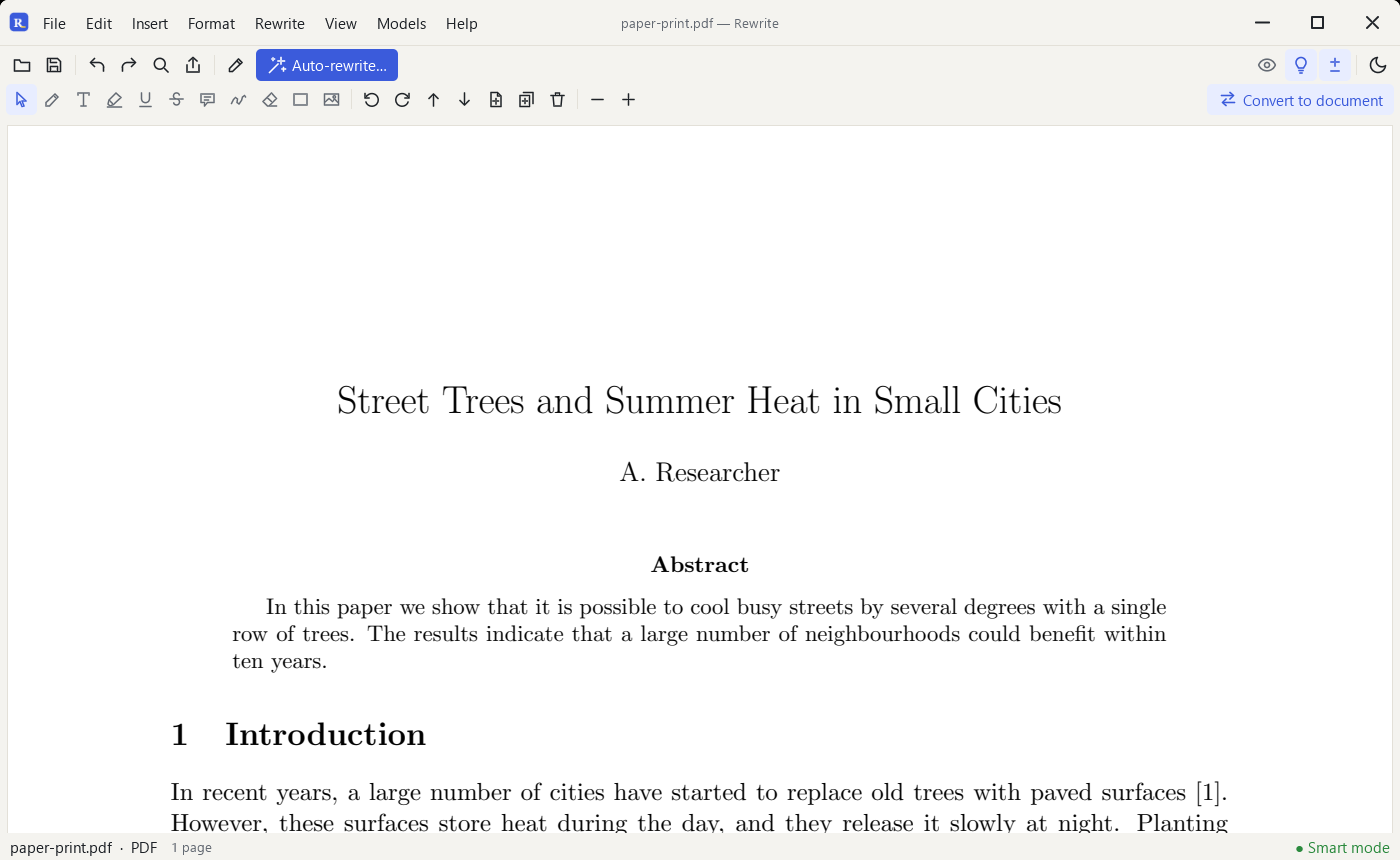The height and width of the screenshot is (860, 1400).
Task: Add a new page with the page-plus icon
Action: coord(495,100)
